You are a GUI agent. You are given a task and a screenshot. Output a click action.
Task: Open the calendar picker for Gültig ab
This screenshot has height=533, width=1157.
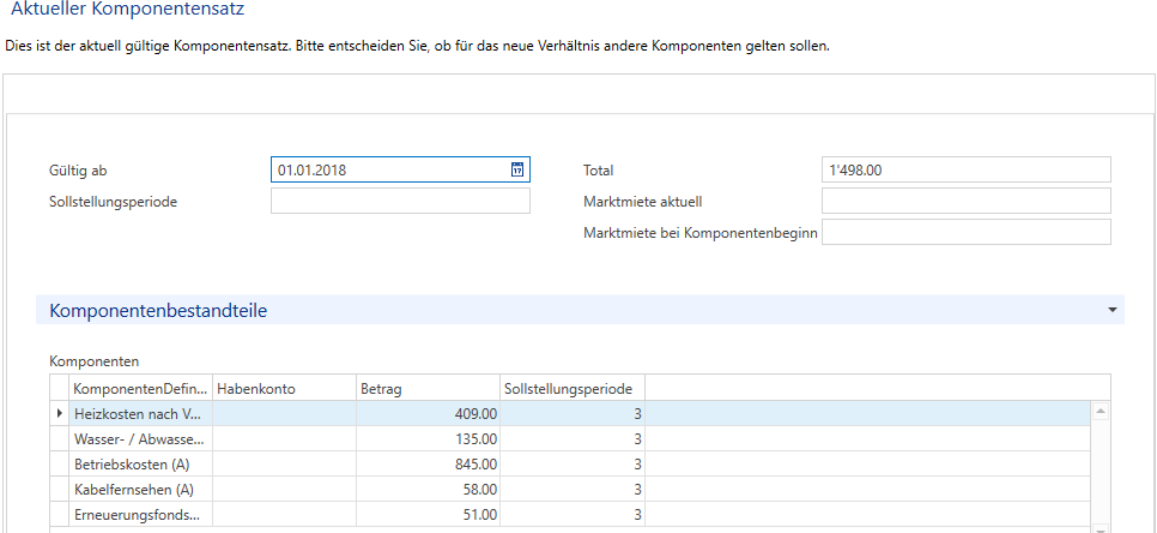(517, 170)
